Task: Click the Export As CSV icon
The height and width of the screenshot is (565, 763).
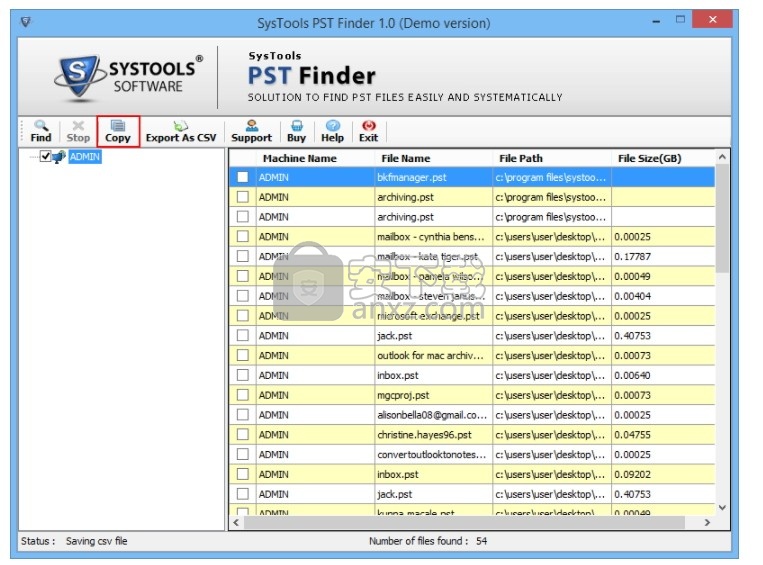Action: point(181,131)
